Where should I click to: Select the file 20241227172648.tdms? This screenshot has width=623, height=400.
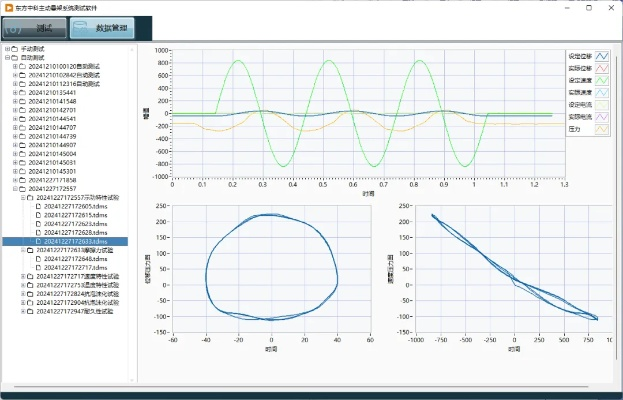point(75,259)
